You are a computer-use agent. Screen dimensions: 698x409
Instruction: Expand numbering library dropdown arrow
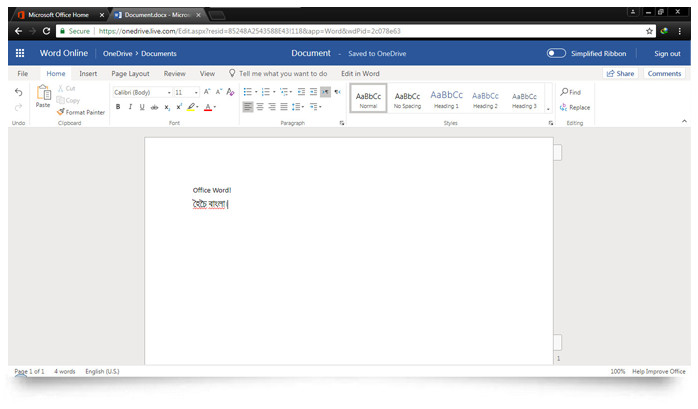[x=274, y=92]
